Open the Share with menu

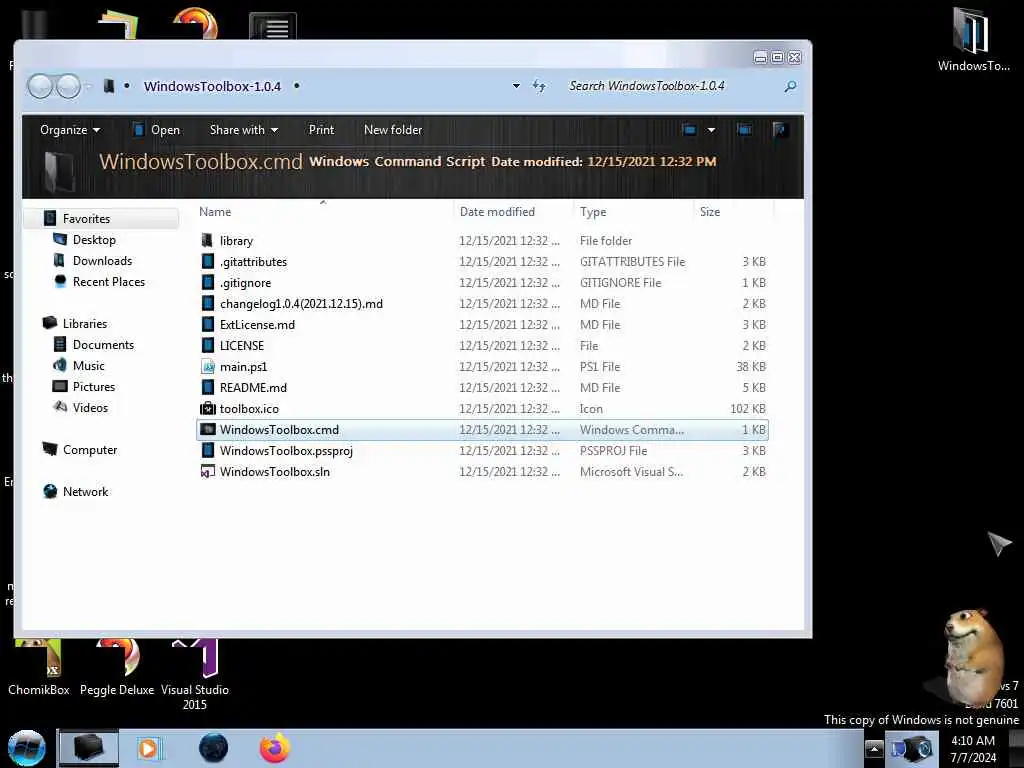(244, 130)
